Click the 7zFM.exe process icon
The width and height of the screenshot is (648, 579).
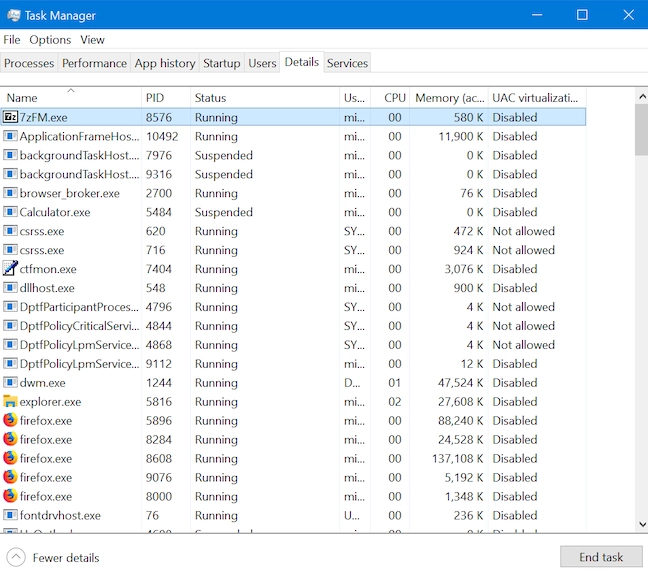[x=10, y=117]
